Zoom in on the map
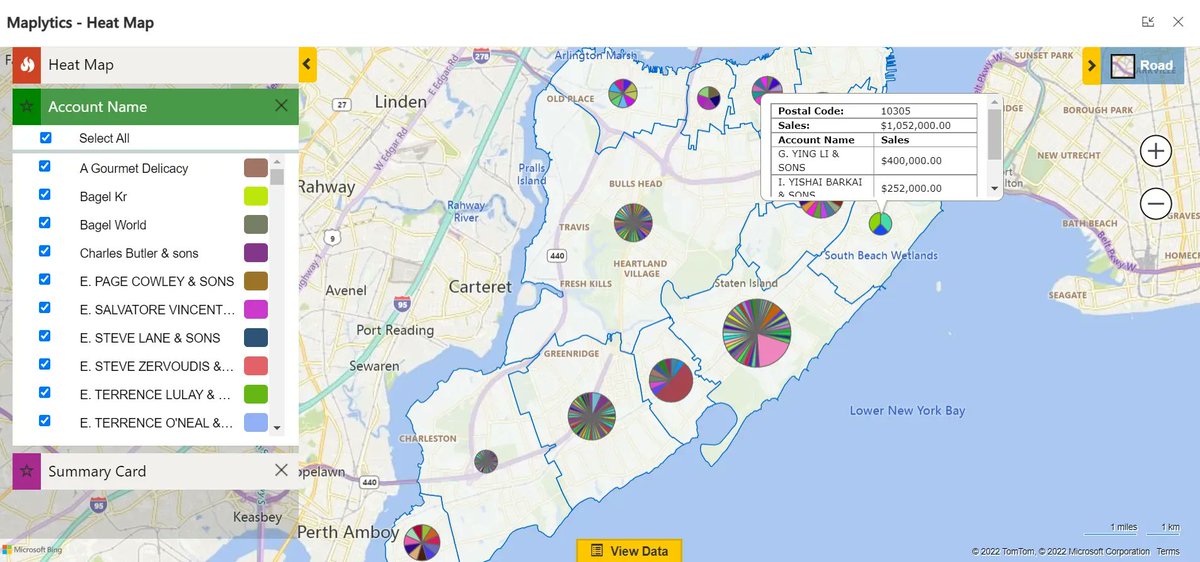Screen dimensions: 1200x562 coord(1156,152)
